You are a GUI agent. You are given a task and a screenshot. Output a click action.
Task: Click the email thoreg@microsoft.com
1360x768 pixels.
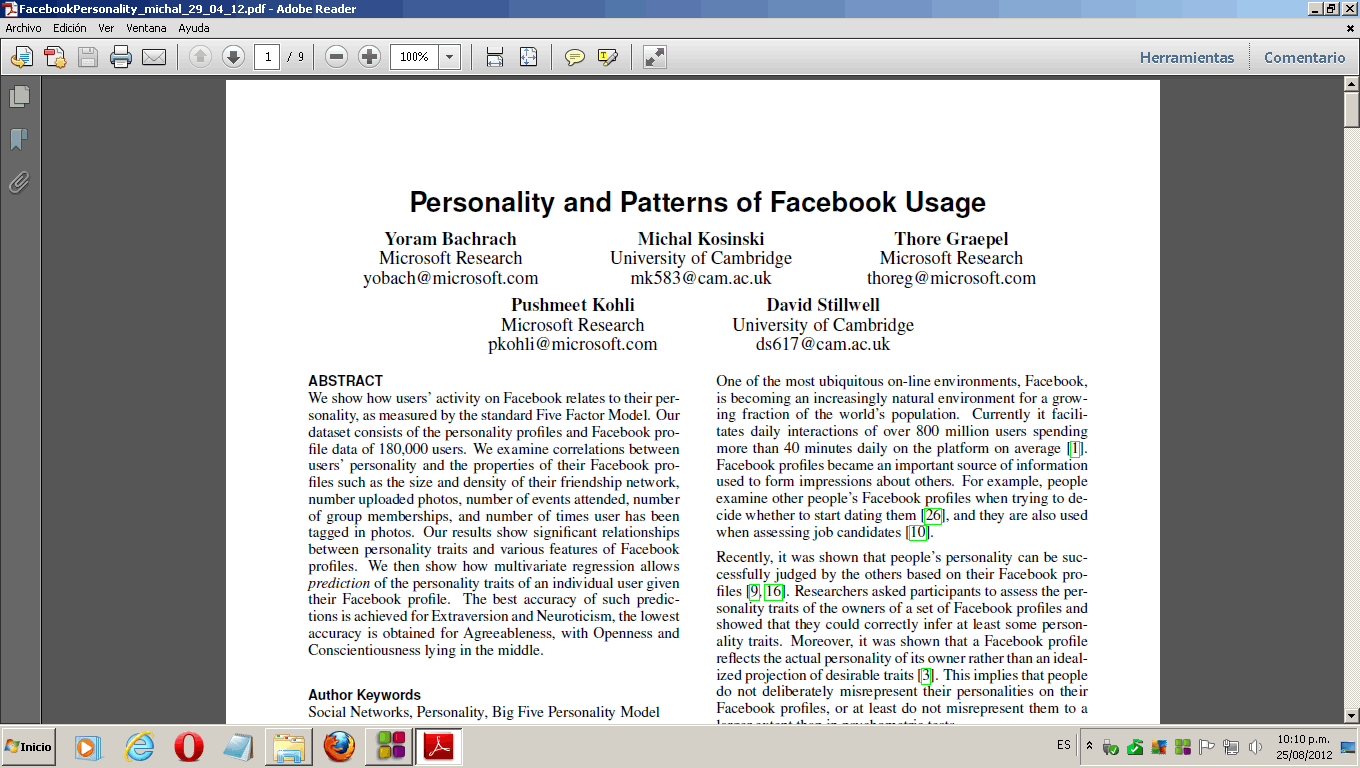951,278
